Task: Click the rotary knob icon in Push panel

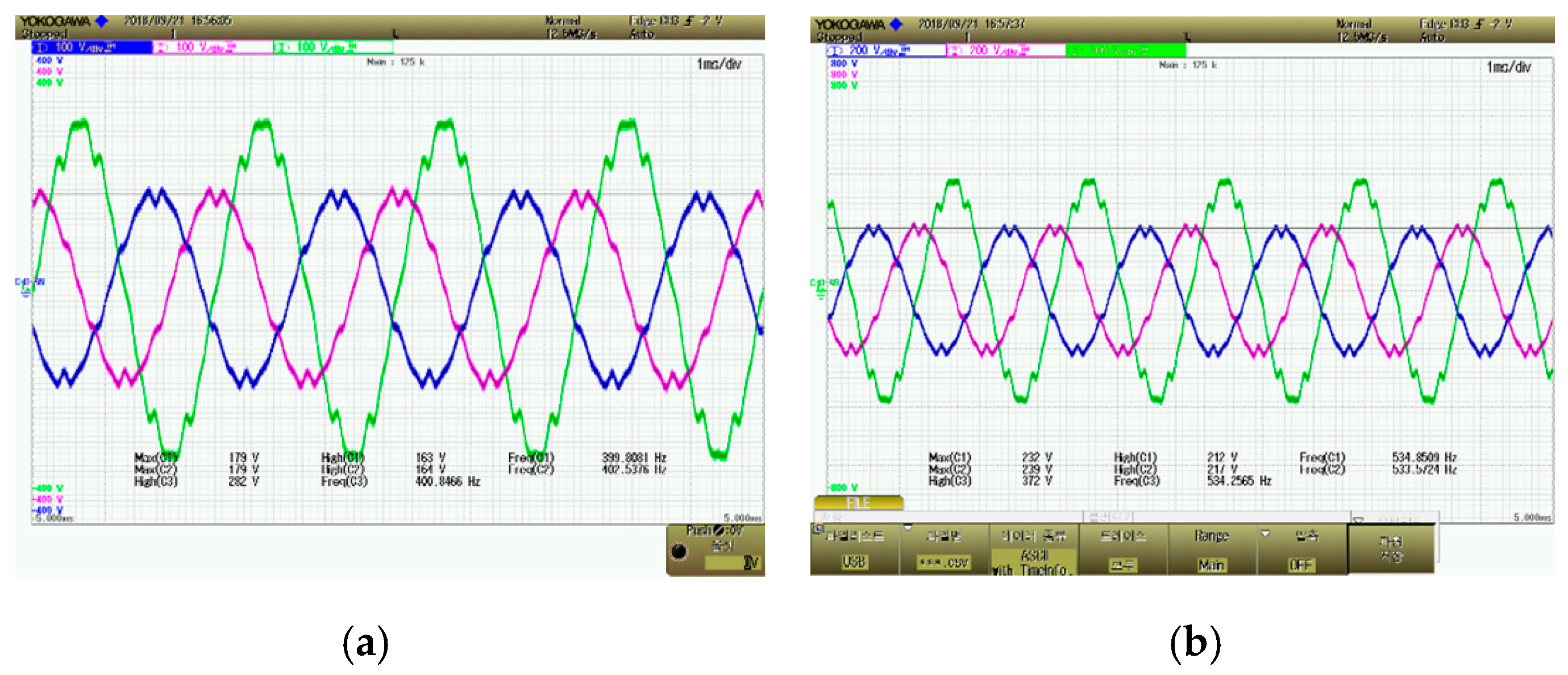Action: [x=679, y=552]
